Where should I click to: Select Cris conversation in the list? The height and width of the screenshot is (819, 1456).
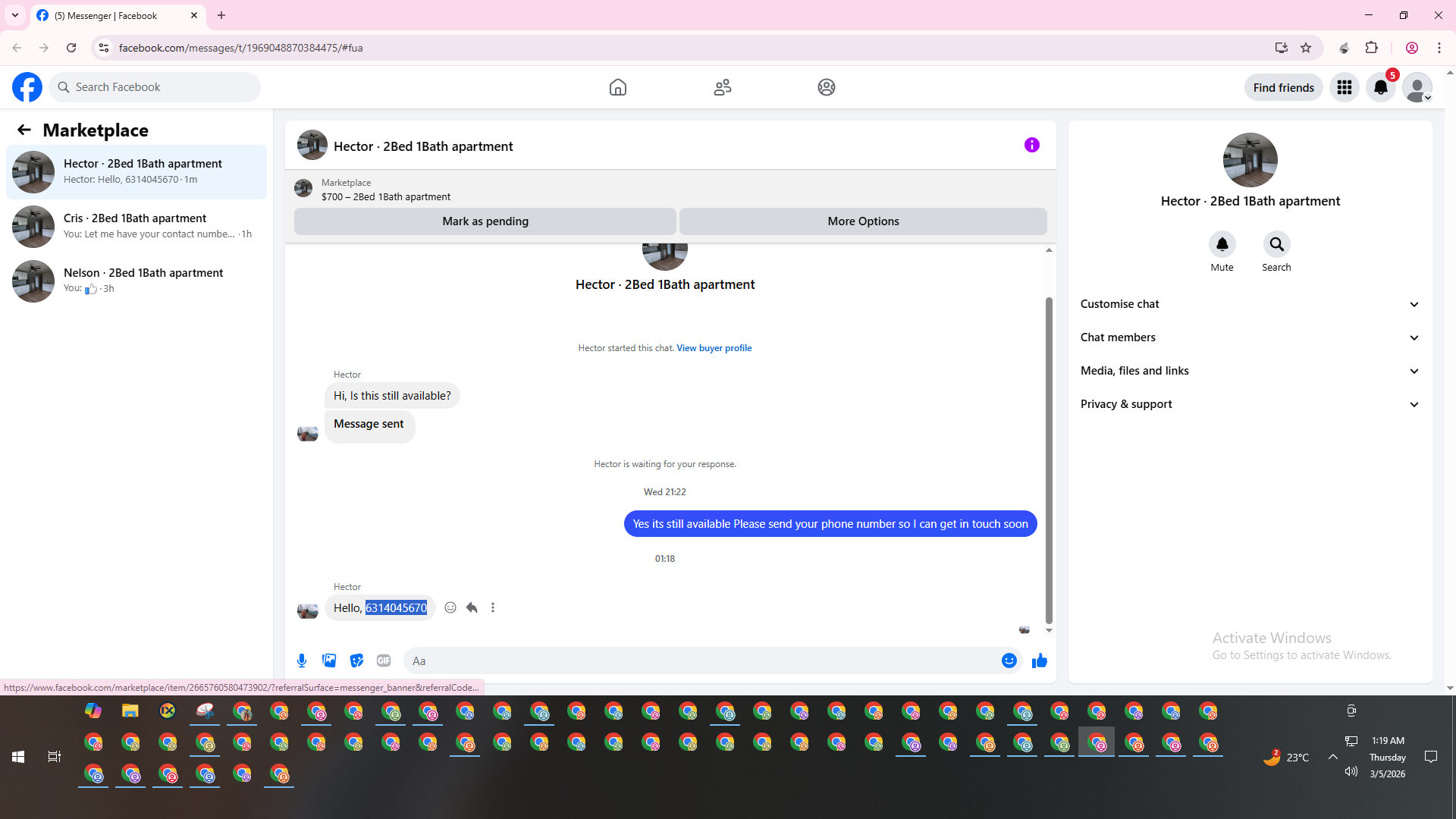point(136,227)
